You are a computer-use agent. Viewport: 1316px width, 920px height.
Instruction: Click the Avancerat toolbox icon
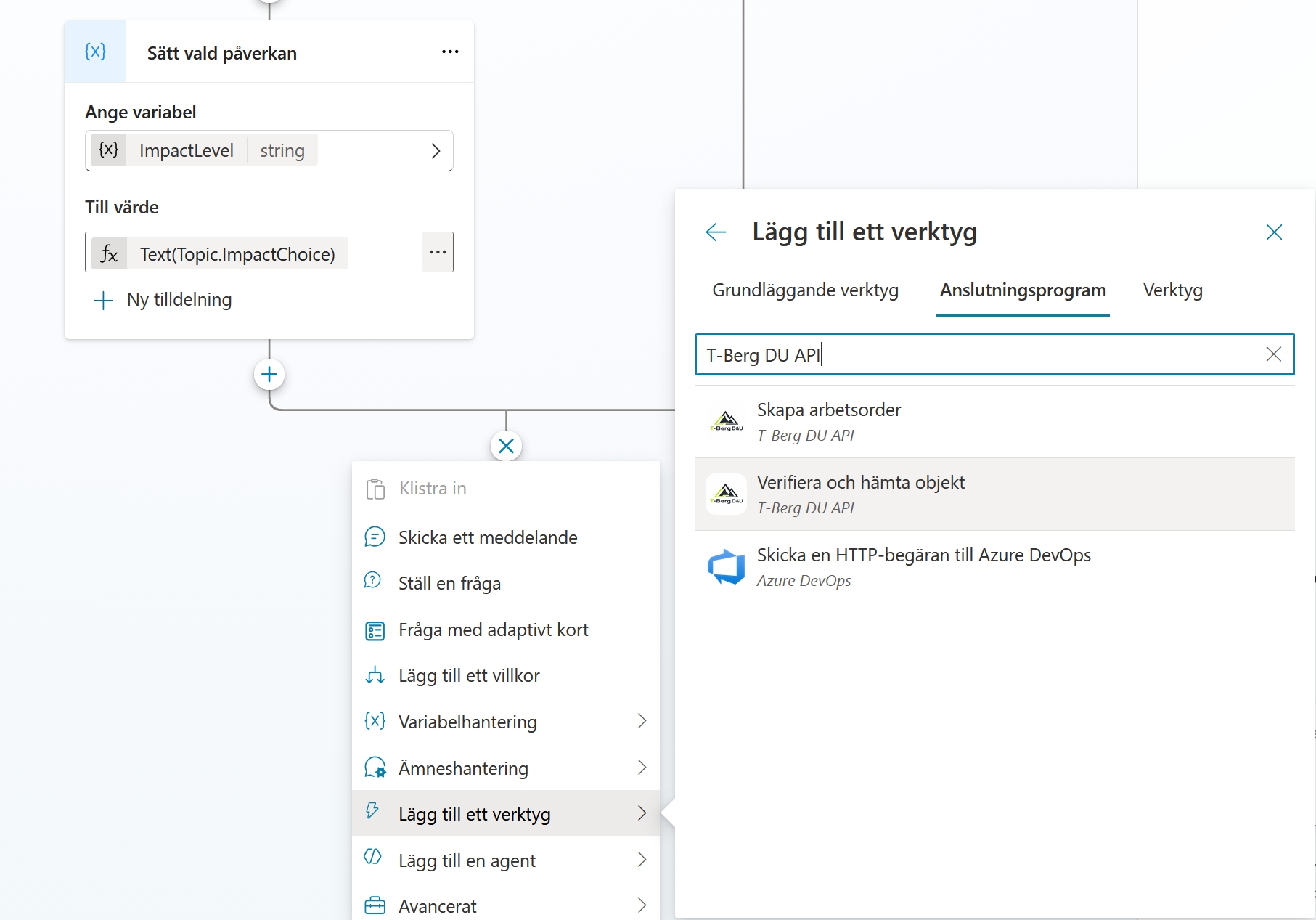tap(375, 905)
